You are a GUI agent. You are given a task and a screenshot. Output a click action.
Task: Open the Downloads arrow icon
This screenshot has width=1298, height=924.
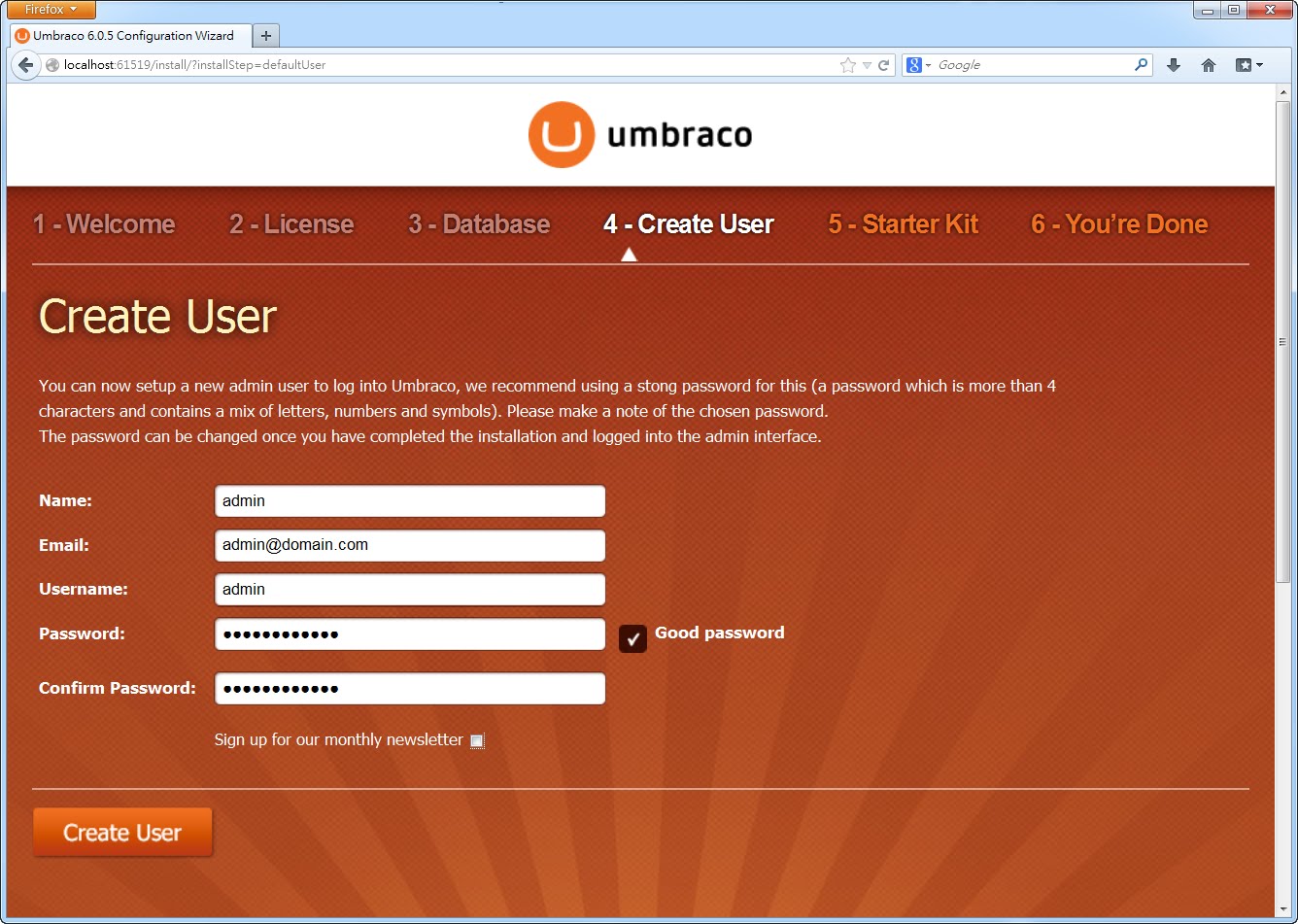coord(1174,65)
